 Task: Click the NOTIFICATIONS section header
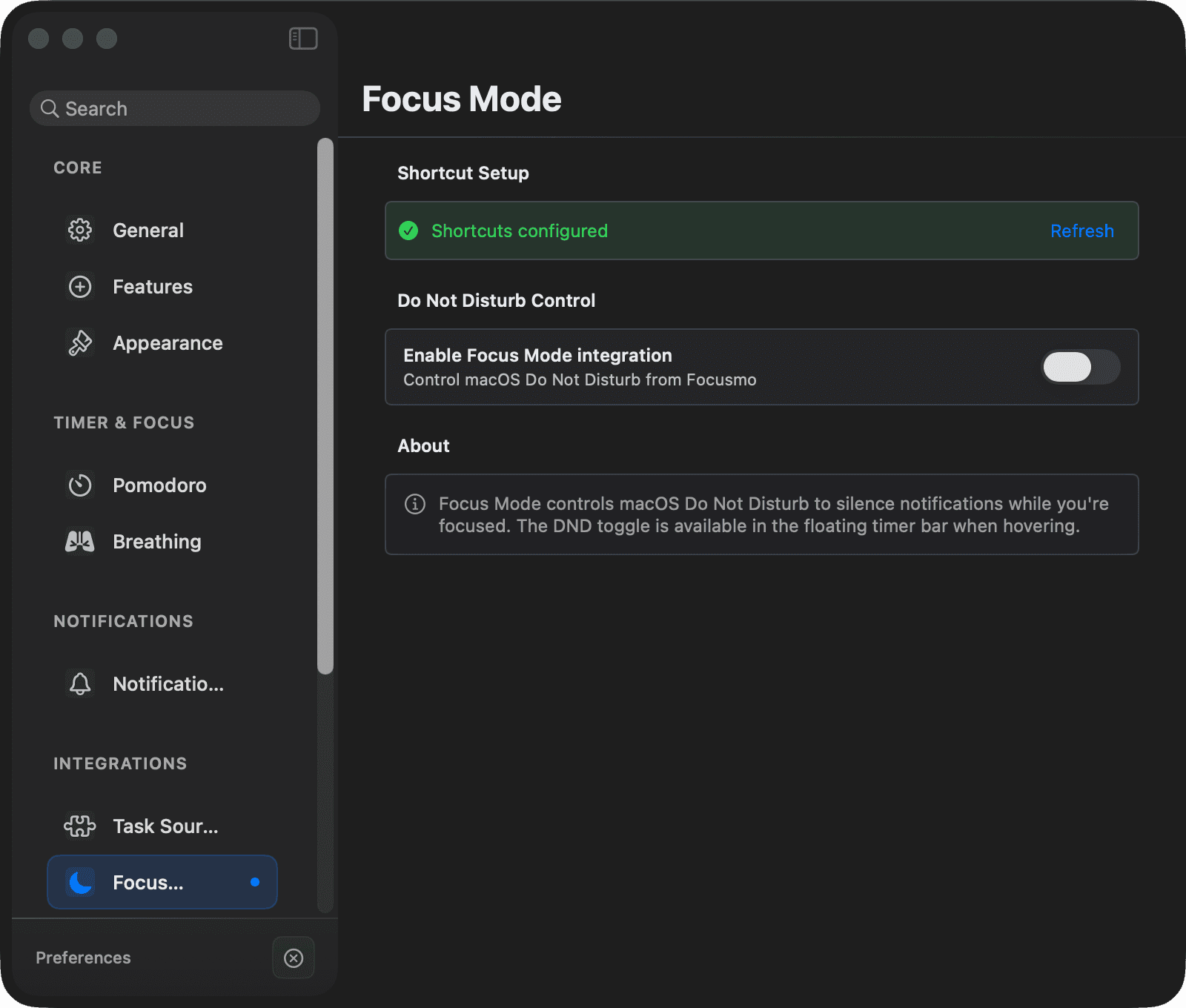point(123,621)
